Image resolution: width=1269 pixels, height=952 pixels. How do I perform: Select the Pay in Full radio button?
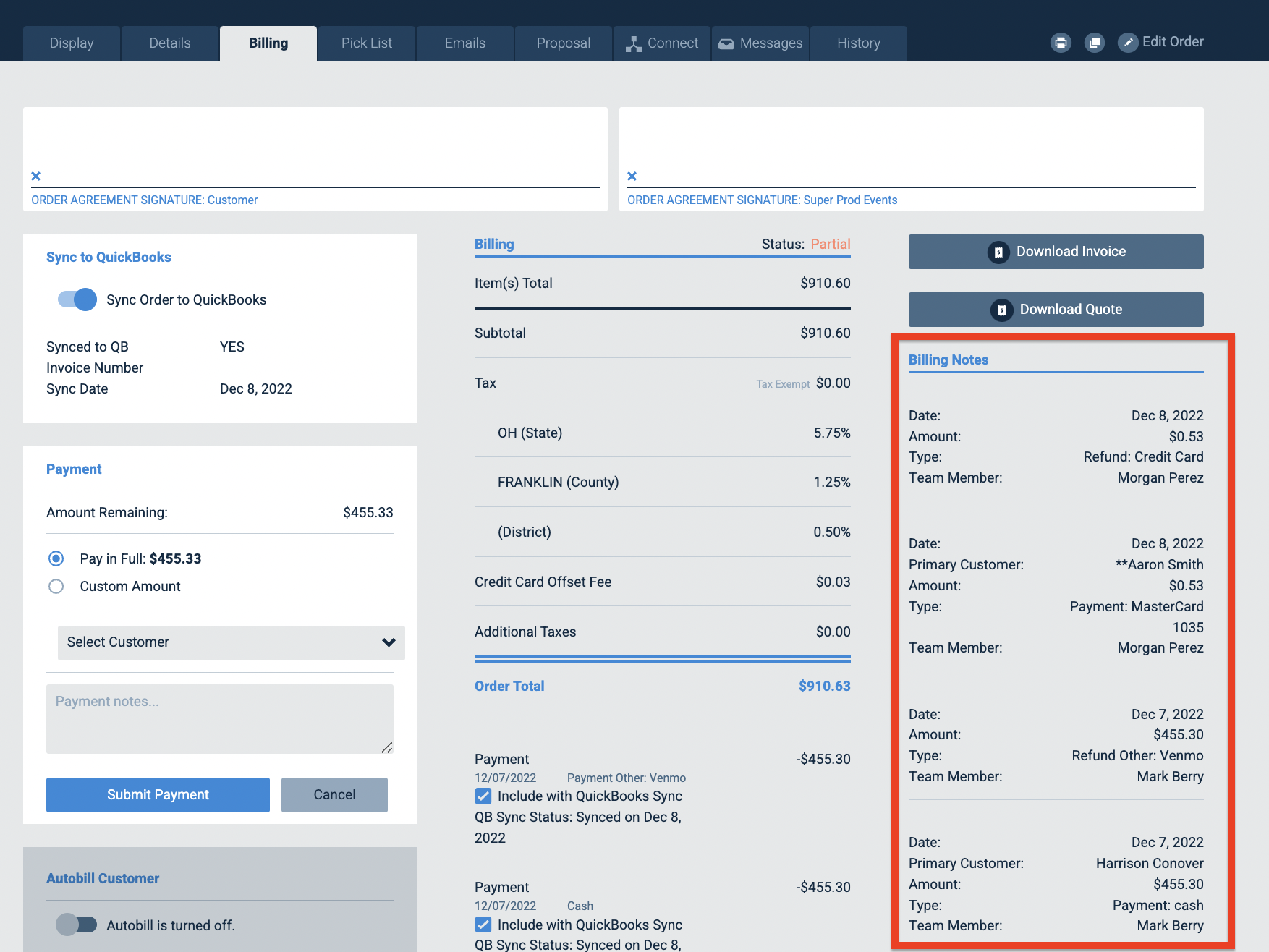56,558
